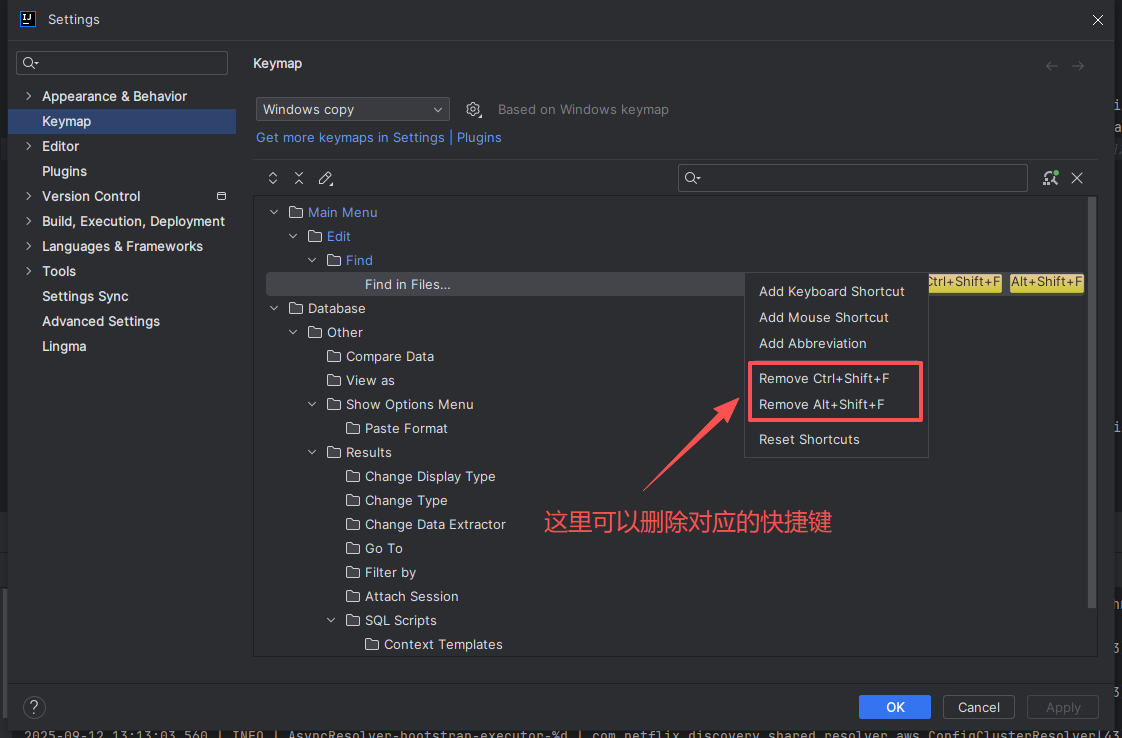Screen dimensions: 1122x738
Task: Click the folder icon next to Attach Session
Action: (x=353, y=596)
